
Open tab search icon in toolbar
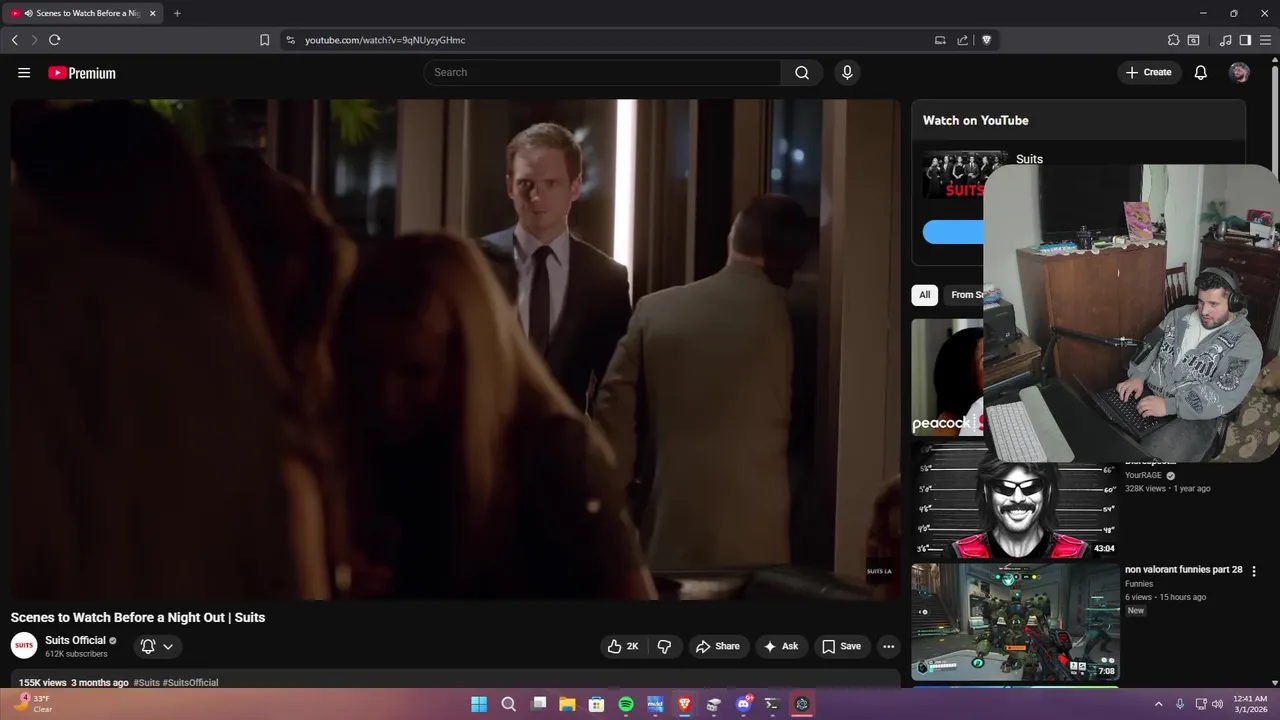pos(1193,40)
